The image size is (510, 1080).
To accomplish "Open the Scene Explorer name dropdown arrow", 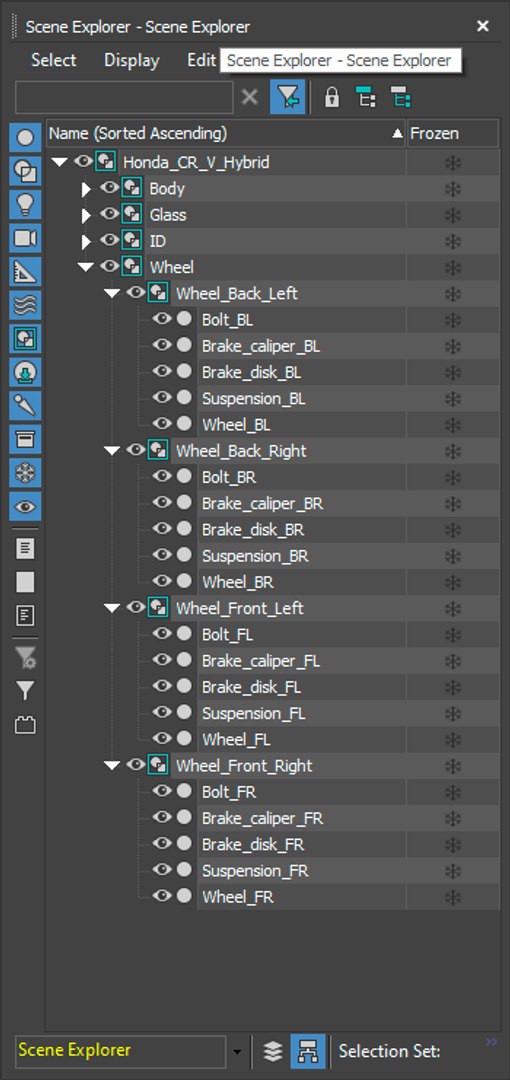I will (x=237, y=1052).
